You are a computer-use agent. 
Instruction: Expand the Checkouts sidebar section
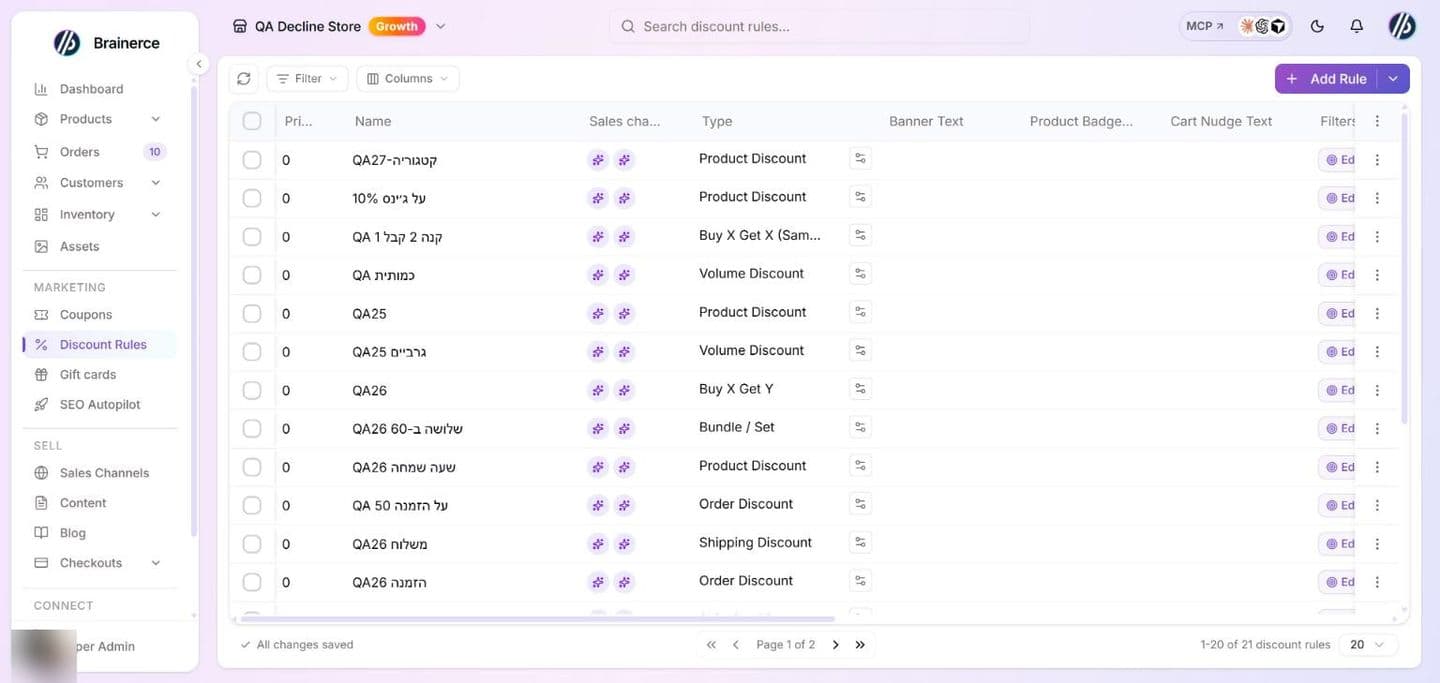click(156, 563)
